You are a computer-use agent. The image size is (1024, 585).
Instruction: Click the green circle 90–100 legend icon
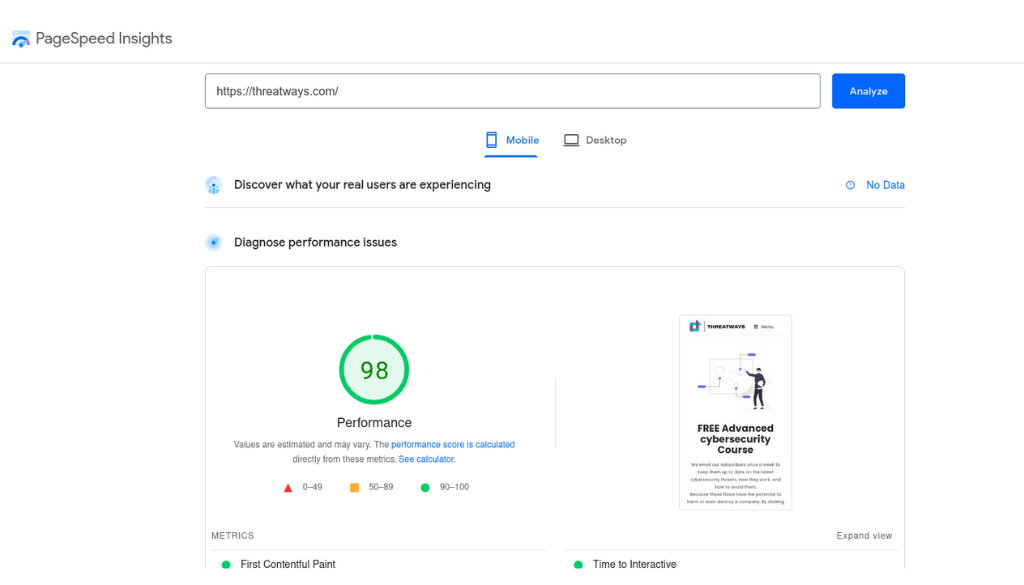(x=425, y=488)
